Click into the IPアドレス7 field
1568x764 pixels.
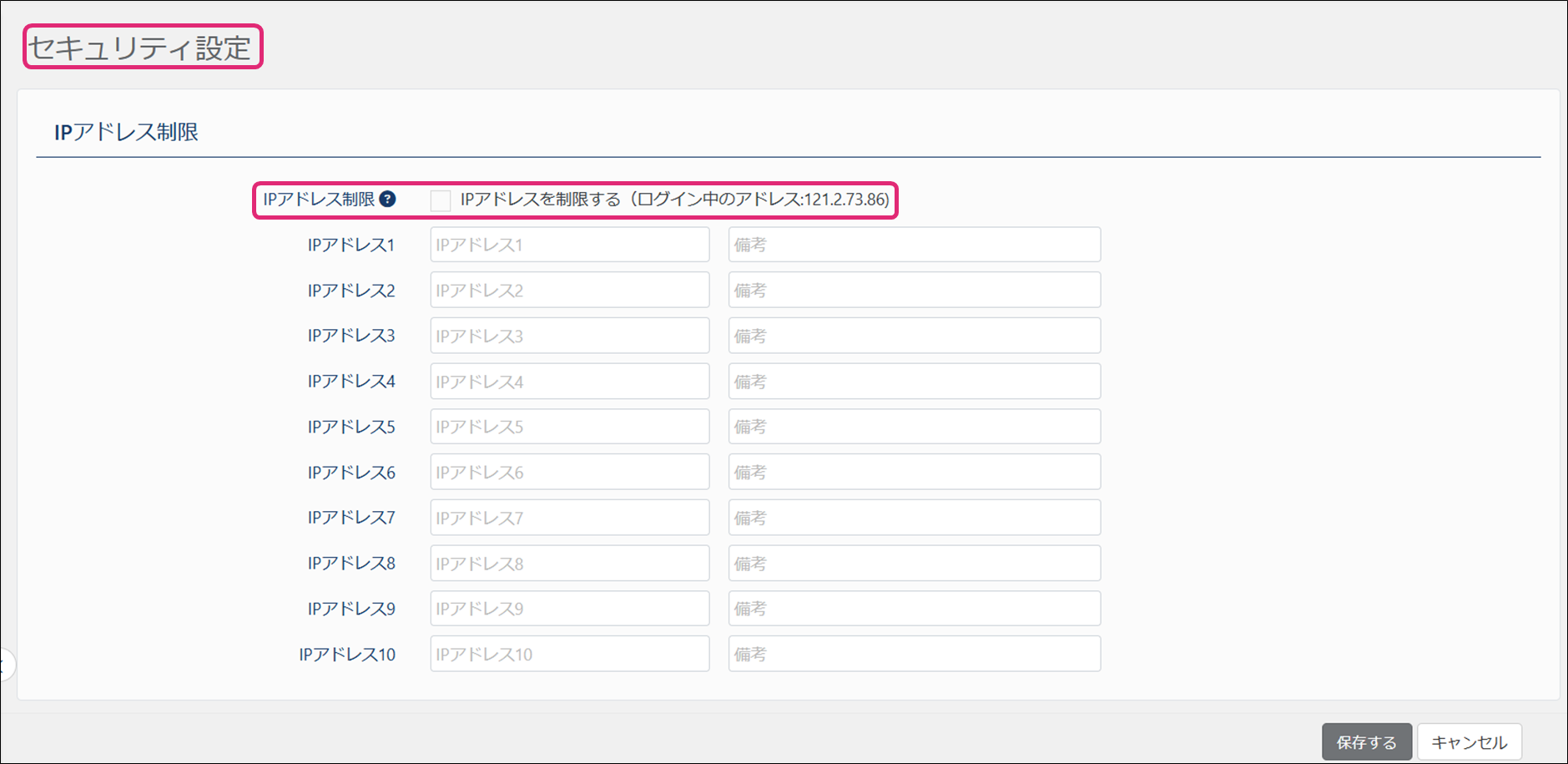(569, 518)
